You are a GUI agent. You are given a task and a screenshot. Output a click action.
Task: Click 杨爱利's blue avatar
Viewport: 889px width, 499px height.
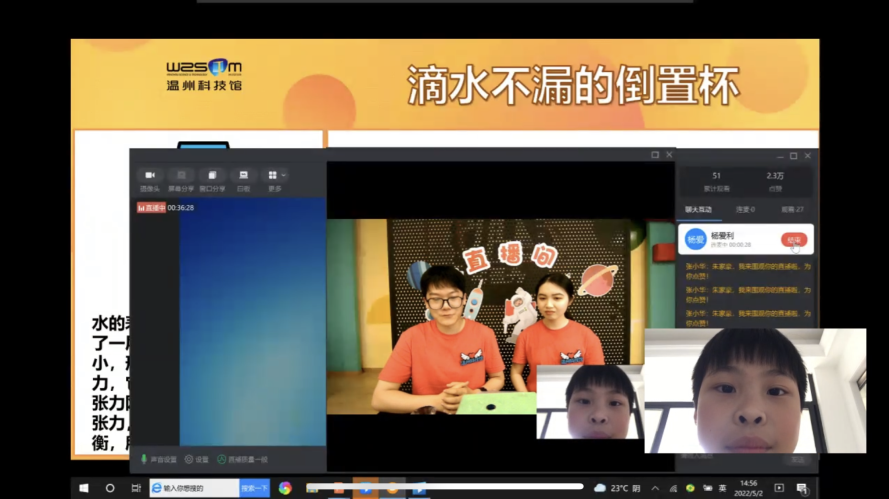695,240
